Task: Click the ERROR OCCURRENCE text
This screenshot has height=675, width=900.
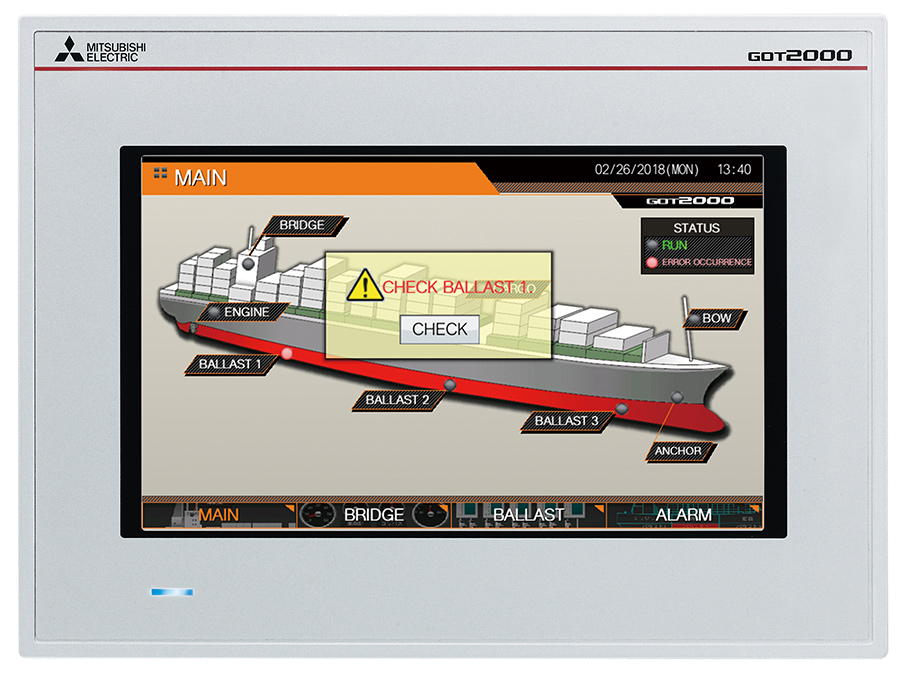Action: click(707, 262)
